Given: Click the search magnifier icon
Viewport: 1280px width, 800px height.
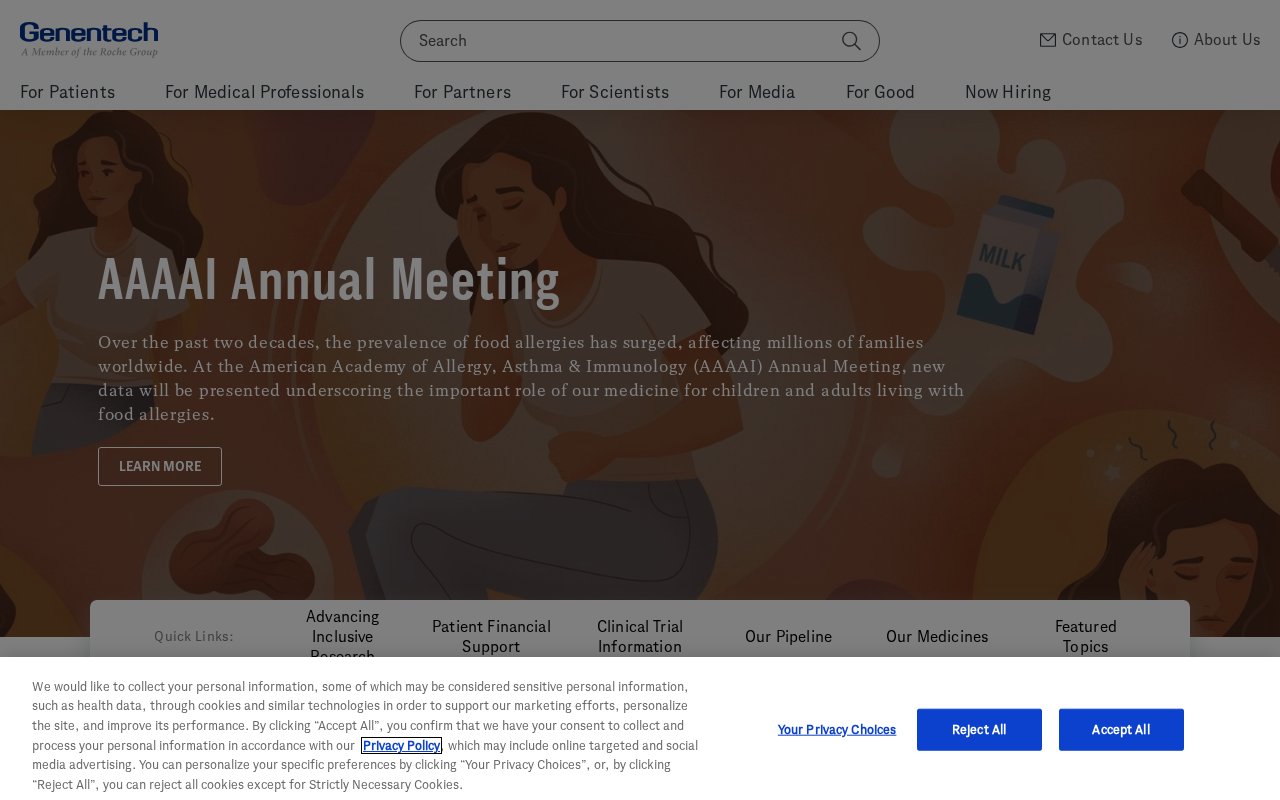Looking at the screenshot, I should [851, 41].
